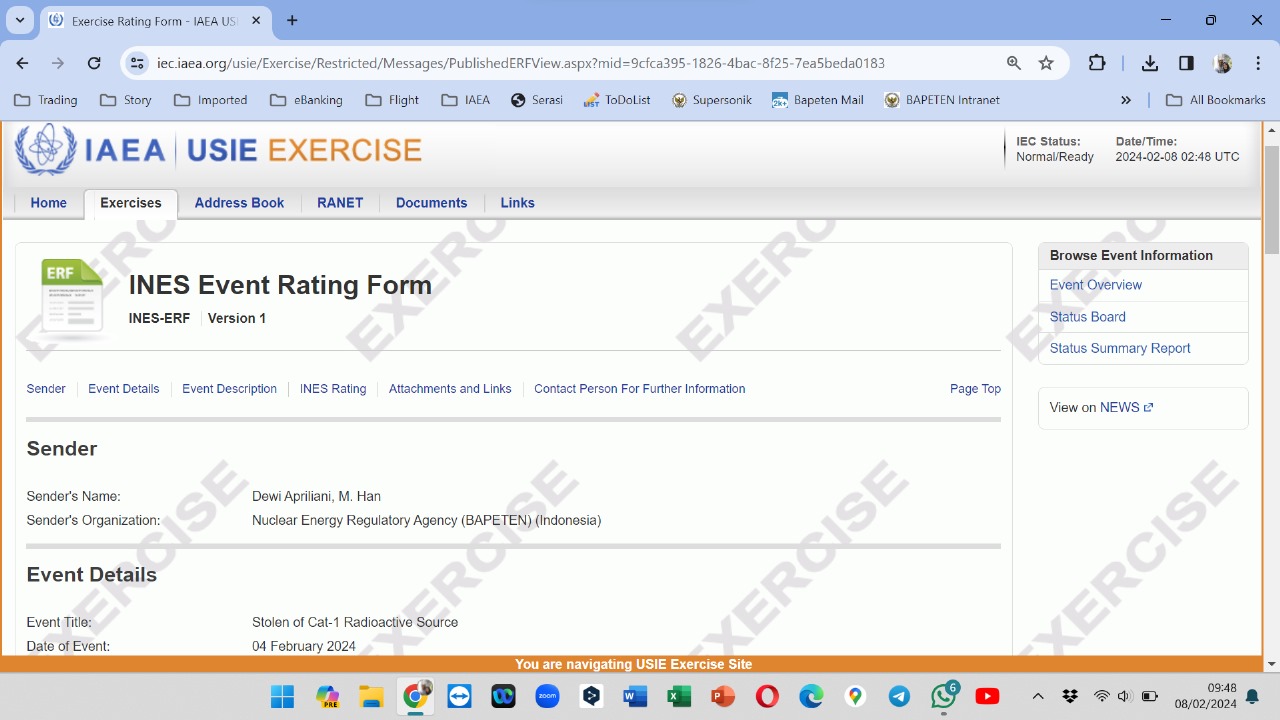Open the zoom magnifier icon in address bar

tap(1014, 63)
